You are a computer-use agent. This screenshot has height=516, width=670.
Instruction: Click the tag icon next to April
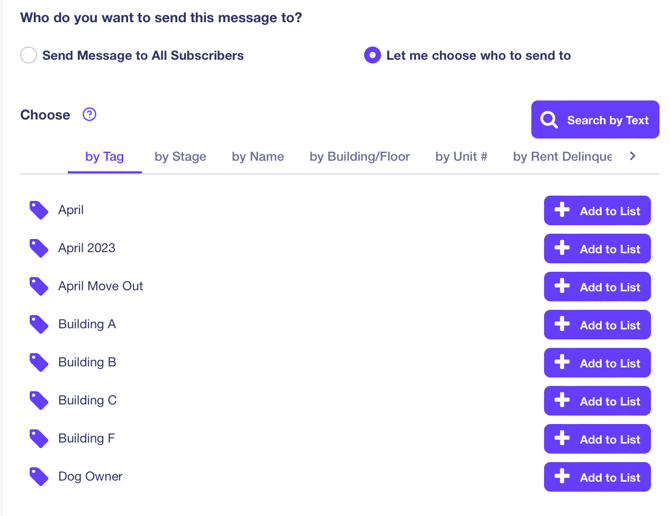tap(39, 210)
